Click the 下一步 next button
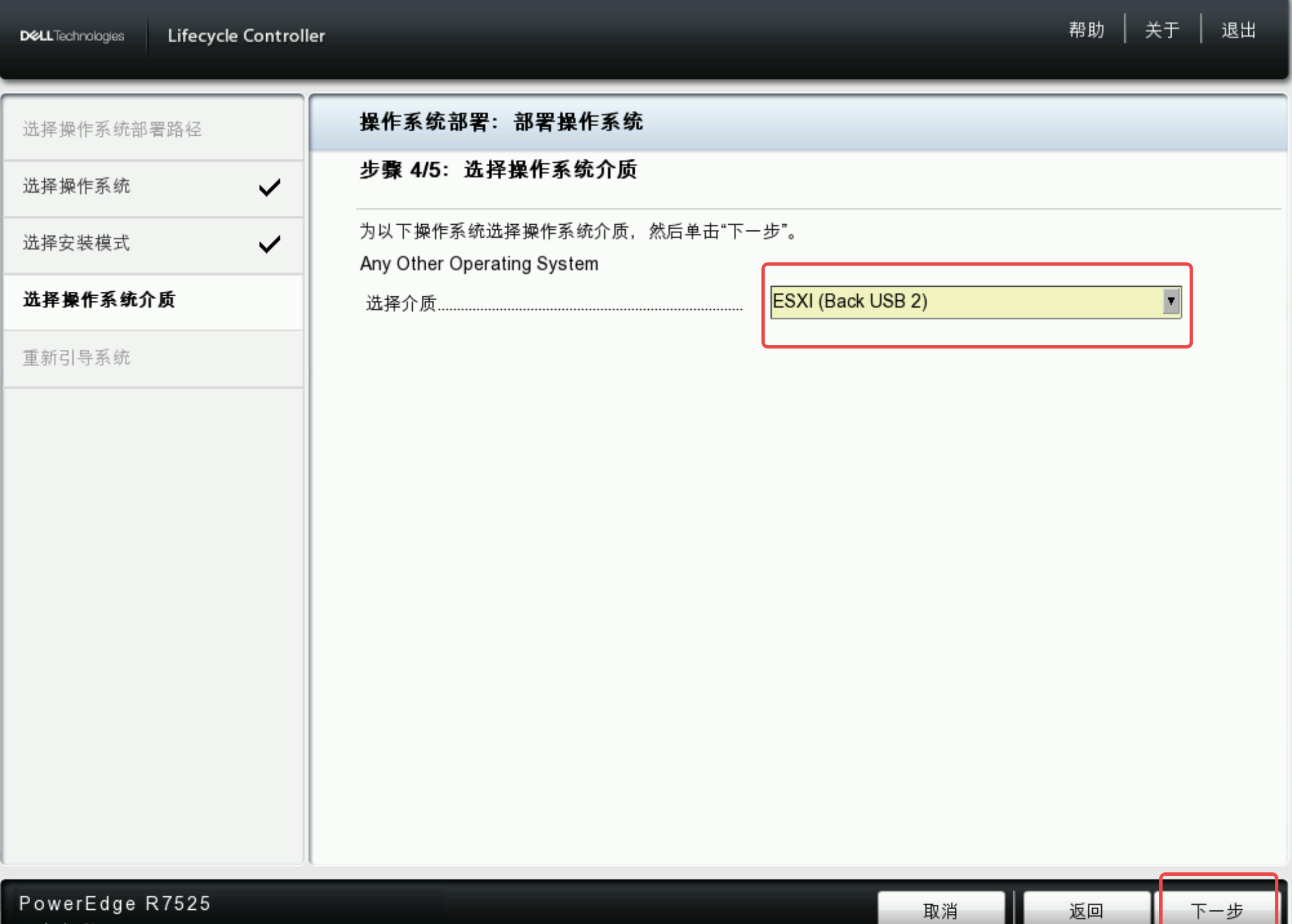This screenshot has width=1292, height=924. coord(1217,909)
